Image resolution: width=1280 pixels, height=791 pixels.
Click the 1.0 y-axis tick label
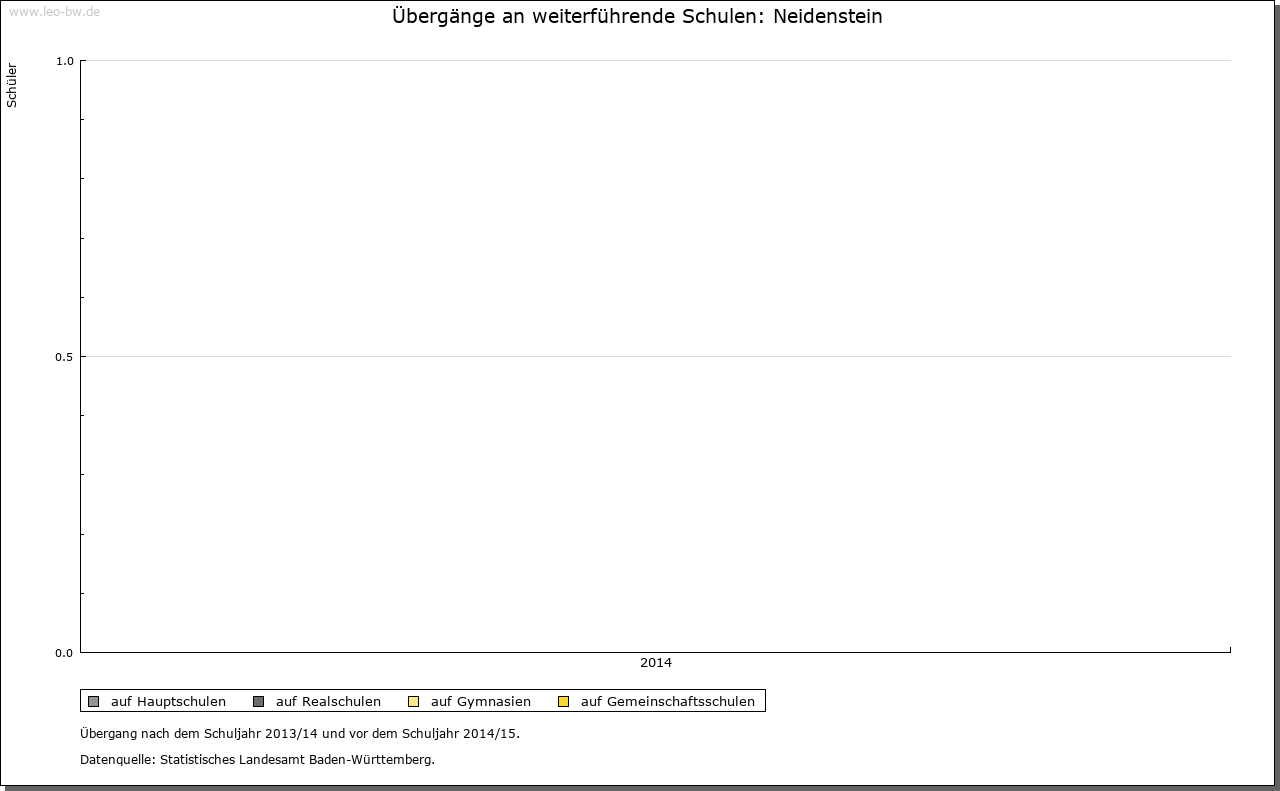64,61
